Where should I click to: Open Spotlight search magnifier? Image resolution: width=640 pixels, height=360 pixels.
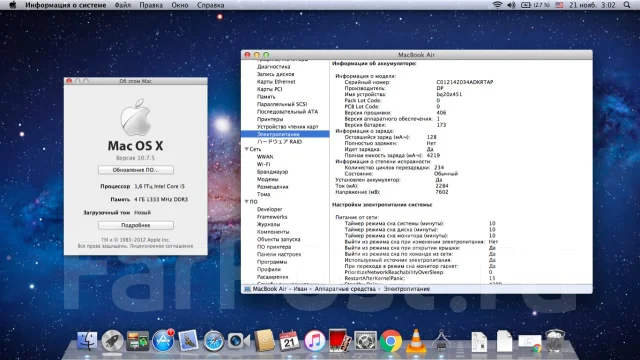pyautogui.click(x=627, y=5)
